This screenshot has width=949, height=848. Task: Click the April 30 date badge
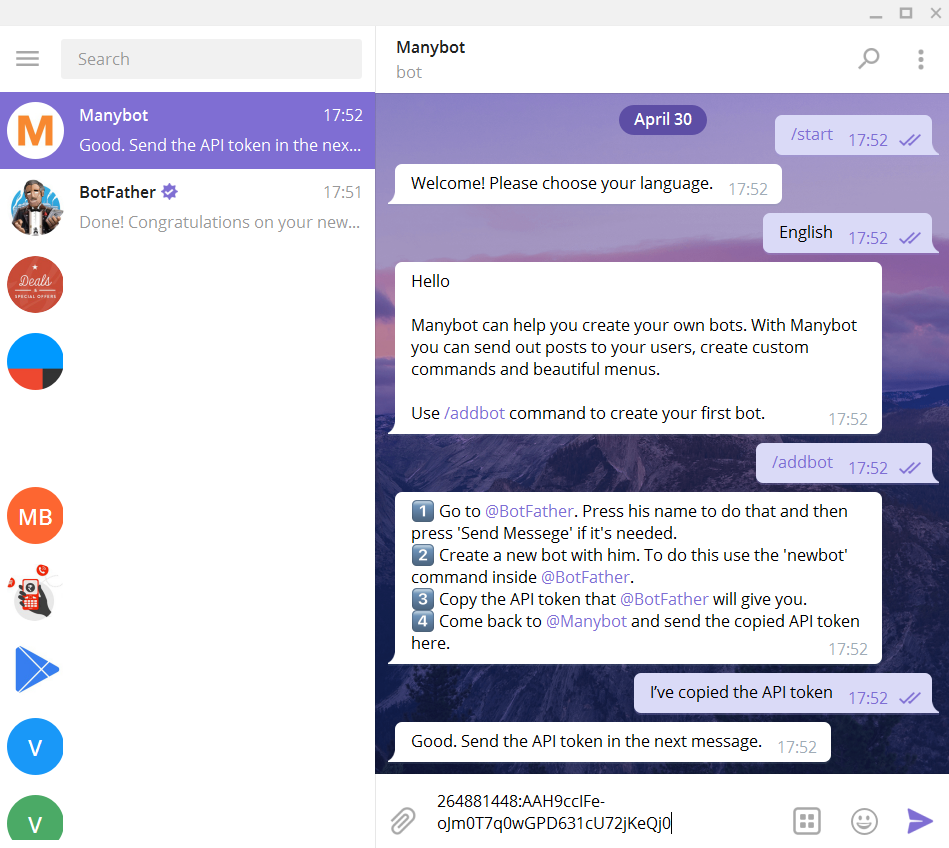[x=663, y=120]
